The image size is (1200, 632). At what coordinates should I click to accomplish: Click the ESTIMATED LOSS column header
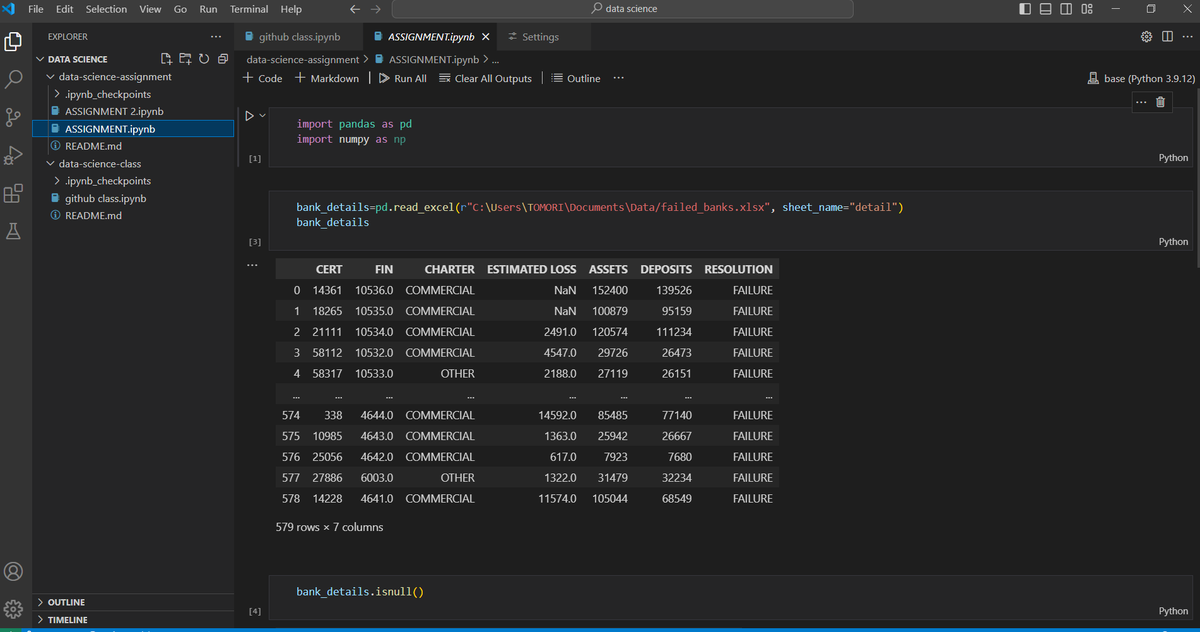click(x=531, y=269)
